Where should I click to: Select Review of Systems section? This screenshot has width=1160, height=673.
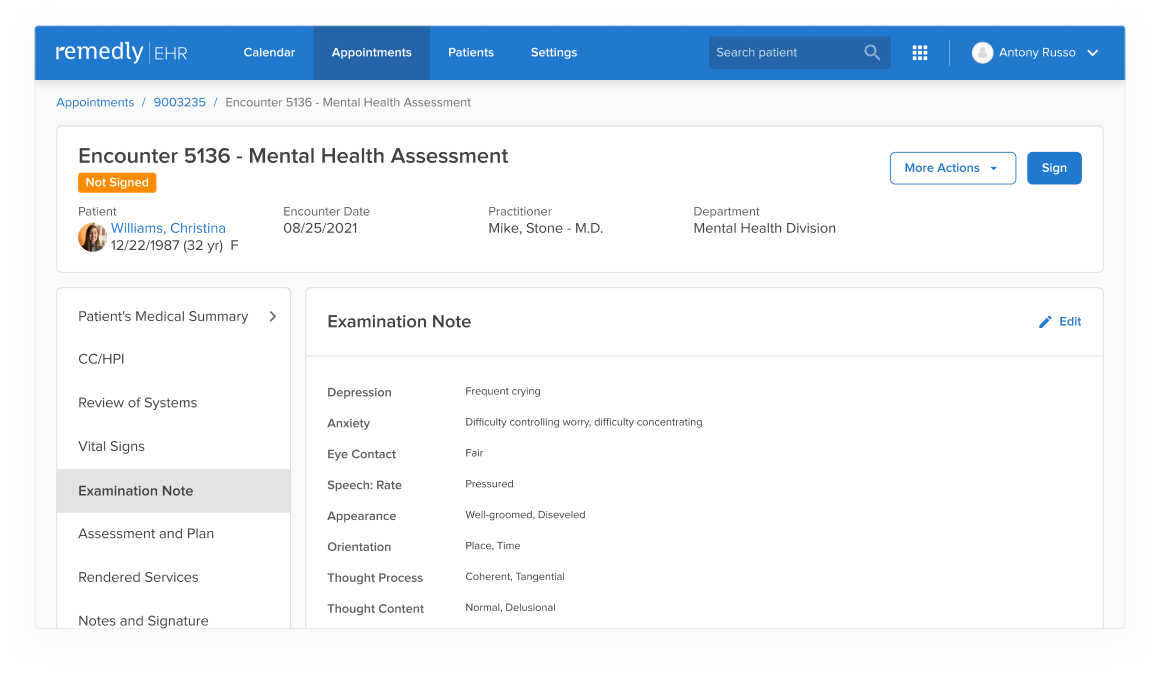point(137,403)
